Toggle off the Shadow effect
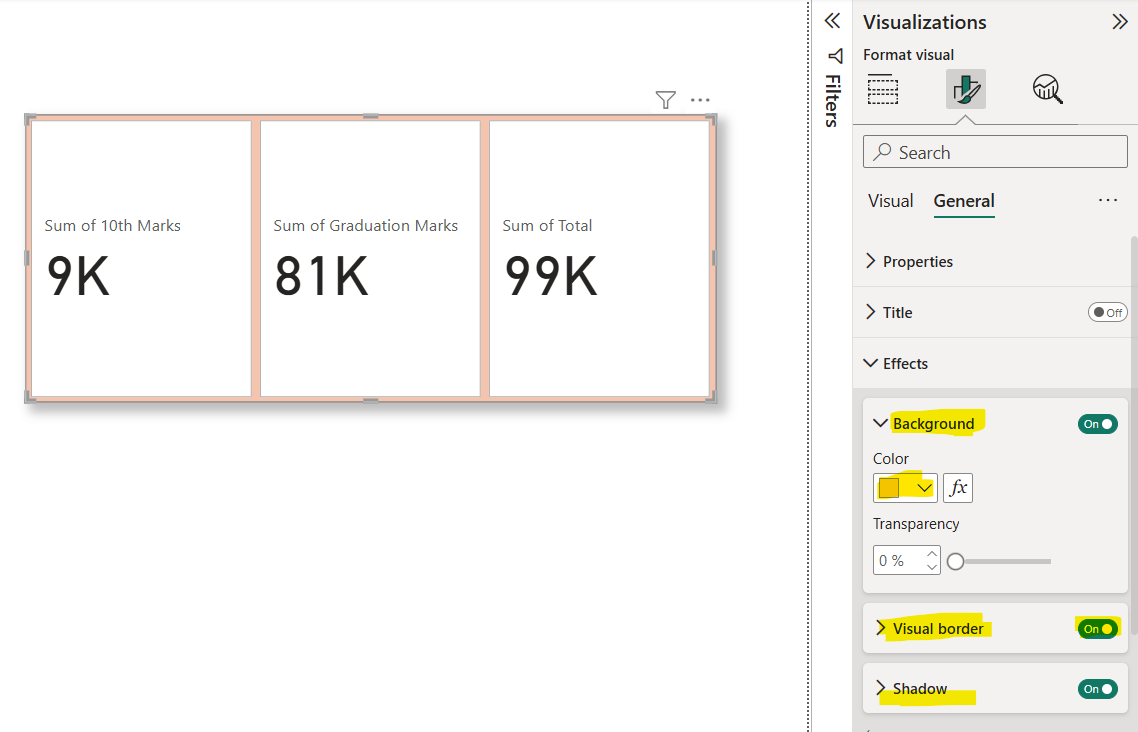 [1097, 688]
